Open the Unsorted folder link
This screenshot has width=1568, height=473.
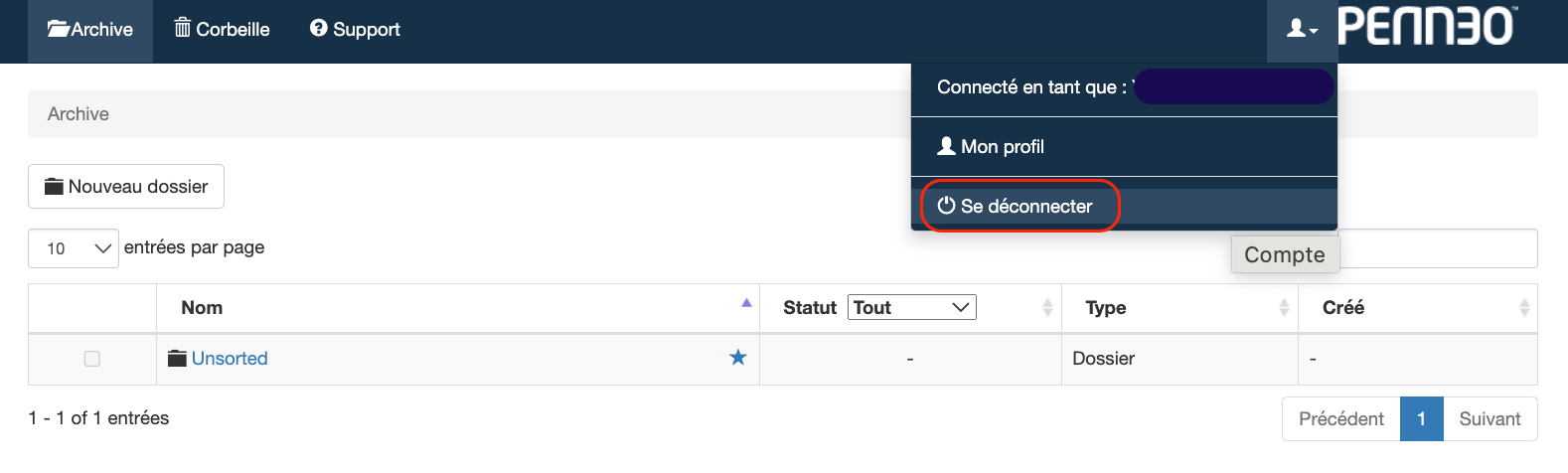click(x=230, y=359)
